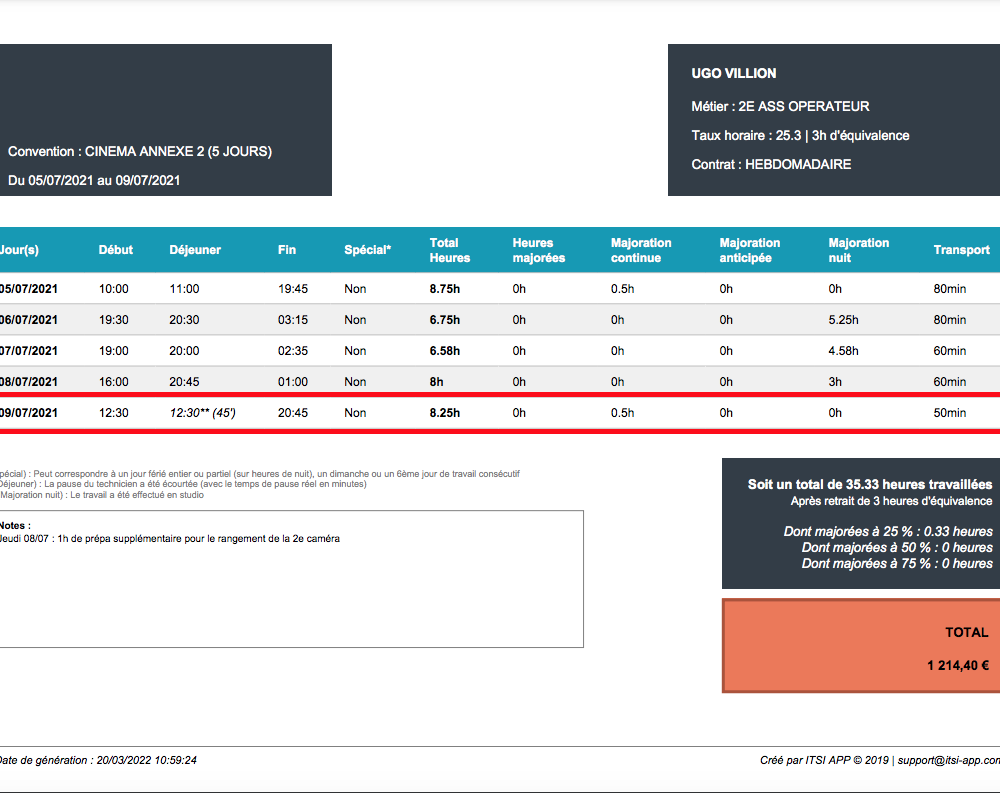Click 'Soit un total de 35.33 heures travaillées'
Viewport: 1000px width, 793px height.
(x=870, y=484)
